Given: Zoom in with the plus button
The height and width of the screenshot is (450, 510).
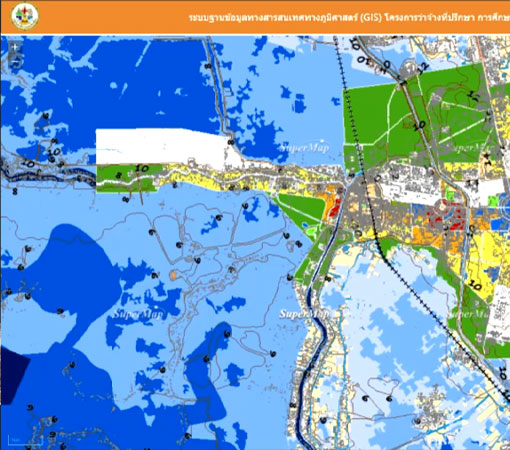Looking at the screenshot, I should 15,47.
